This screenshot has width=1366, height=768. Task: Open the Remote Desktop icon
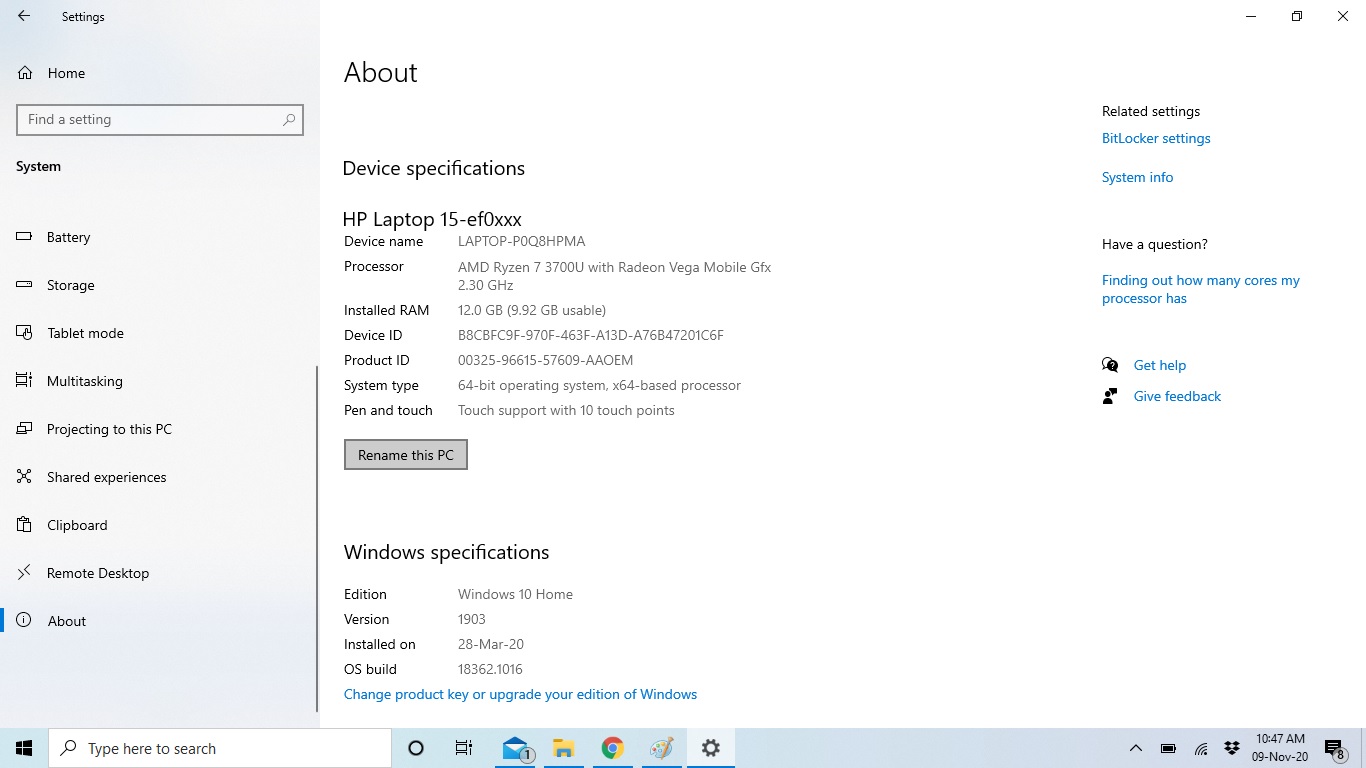pos(25,573)
